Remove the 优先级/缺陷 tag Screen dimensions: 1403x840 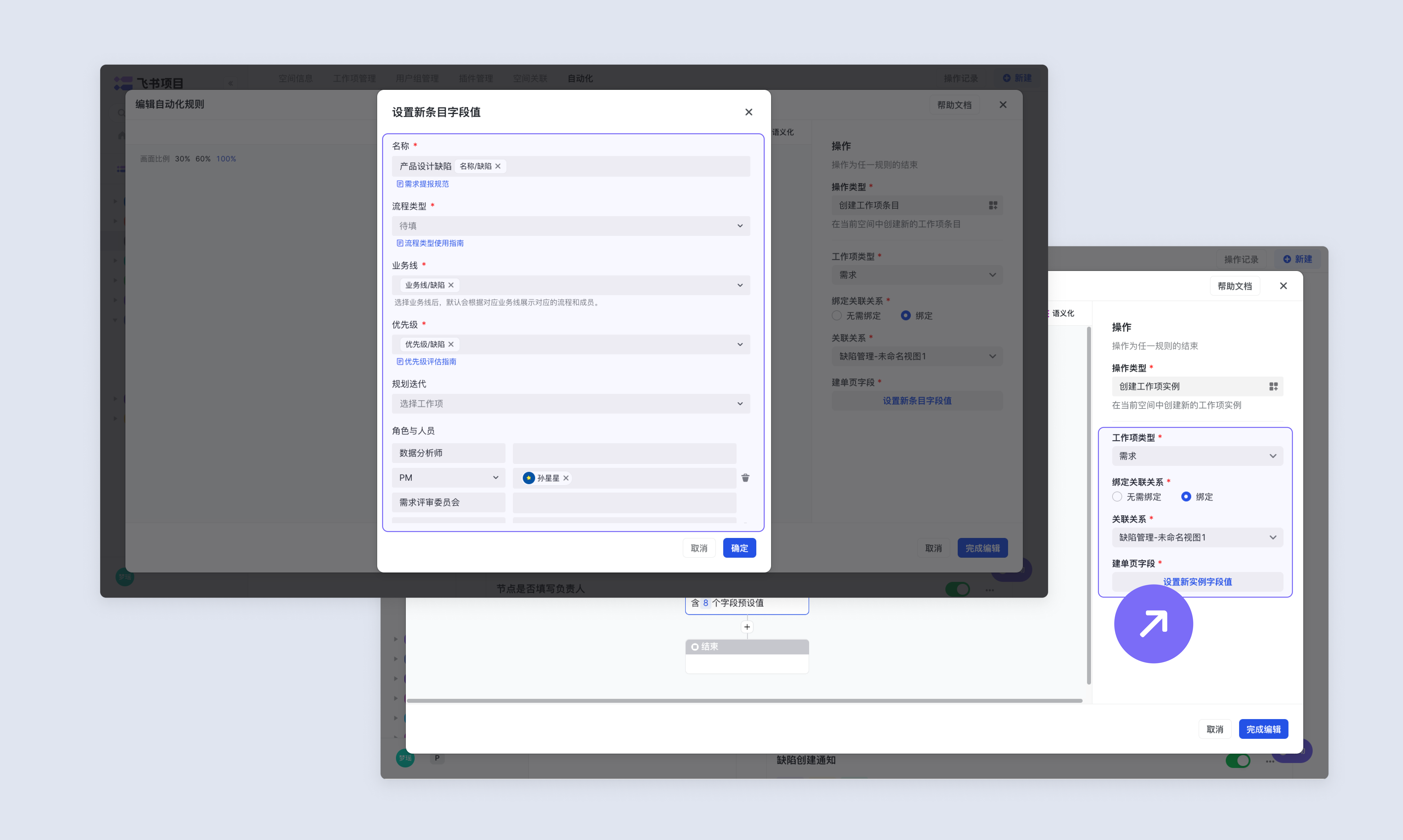(451, 344)
